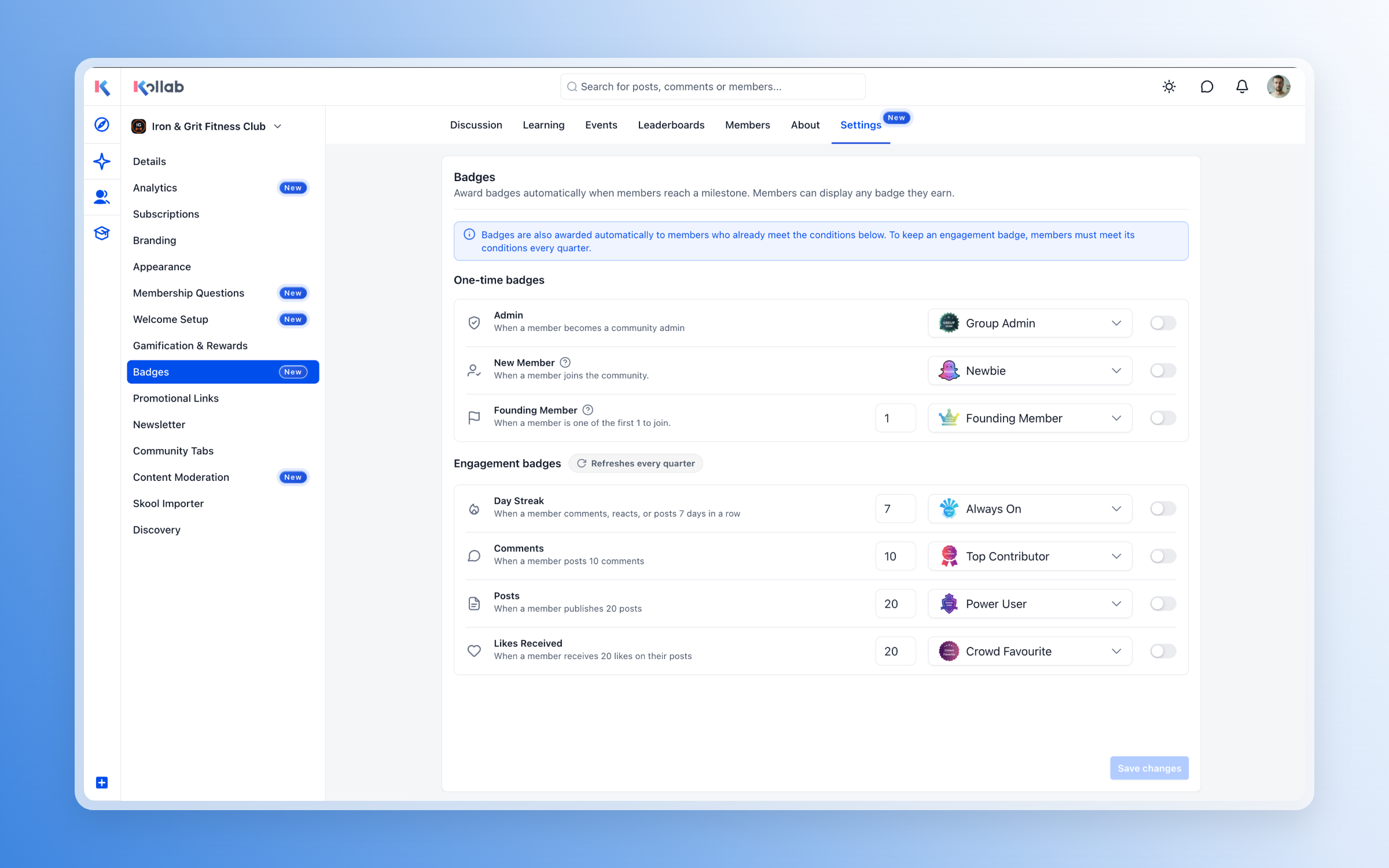Enable the Day Streak badge toggle
The image size is (1389, 868).
[x=1163, y=509]
